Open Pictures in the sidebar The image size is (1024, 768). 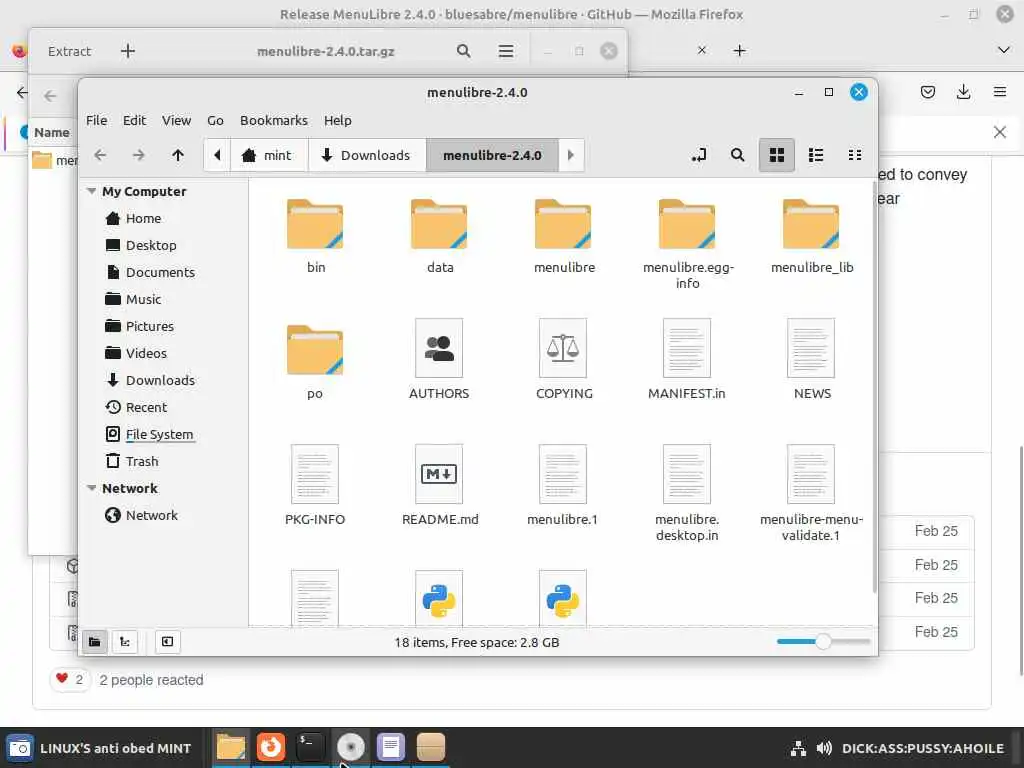click(x=150, y=327)
